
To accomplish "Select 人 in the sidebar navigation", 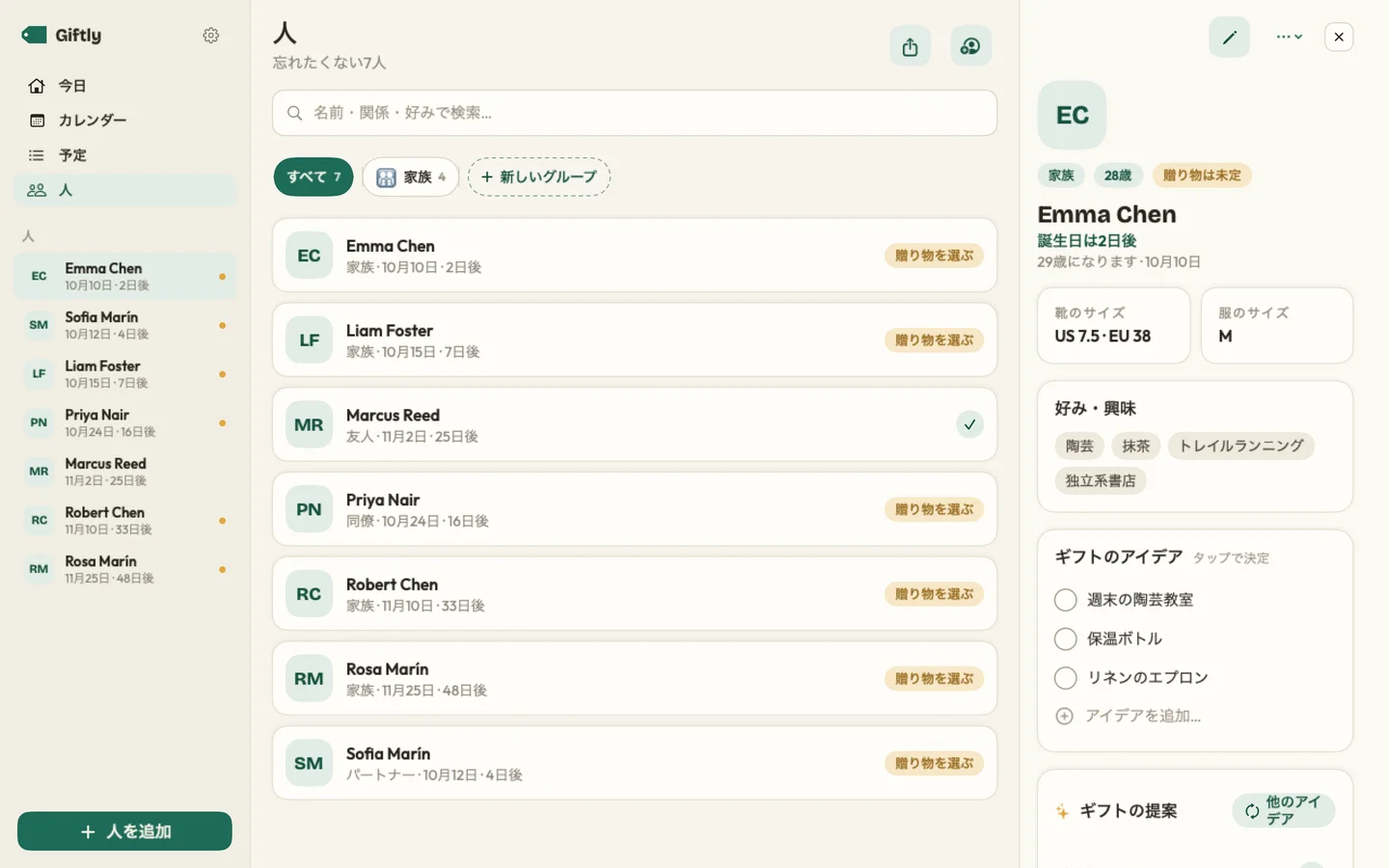I will click(125, 190).
